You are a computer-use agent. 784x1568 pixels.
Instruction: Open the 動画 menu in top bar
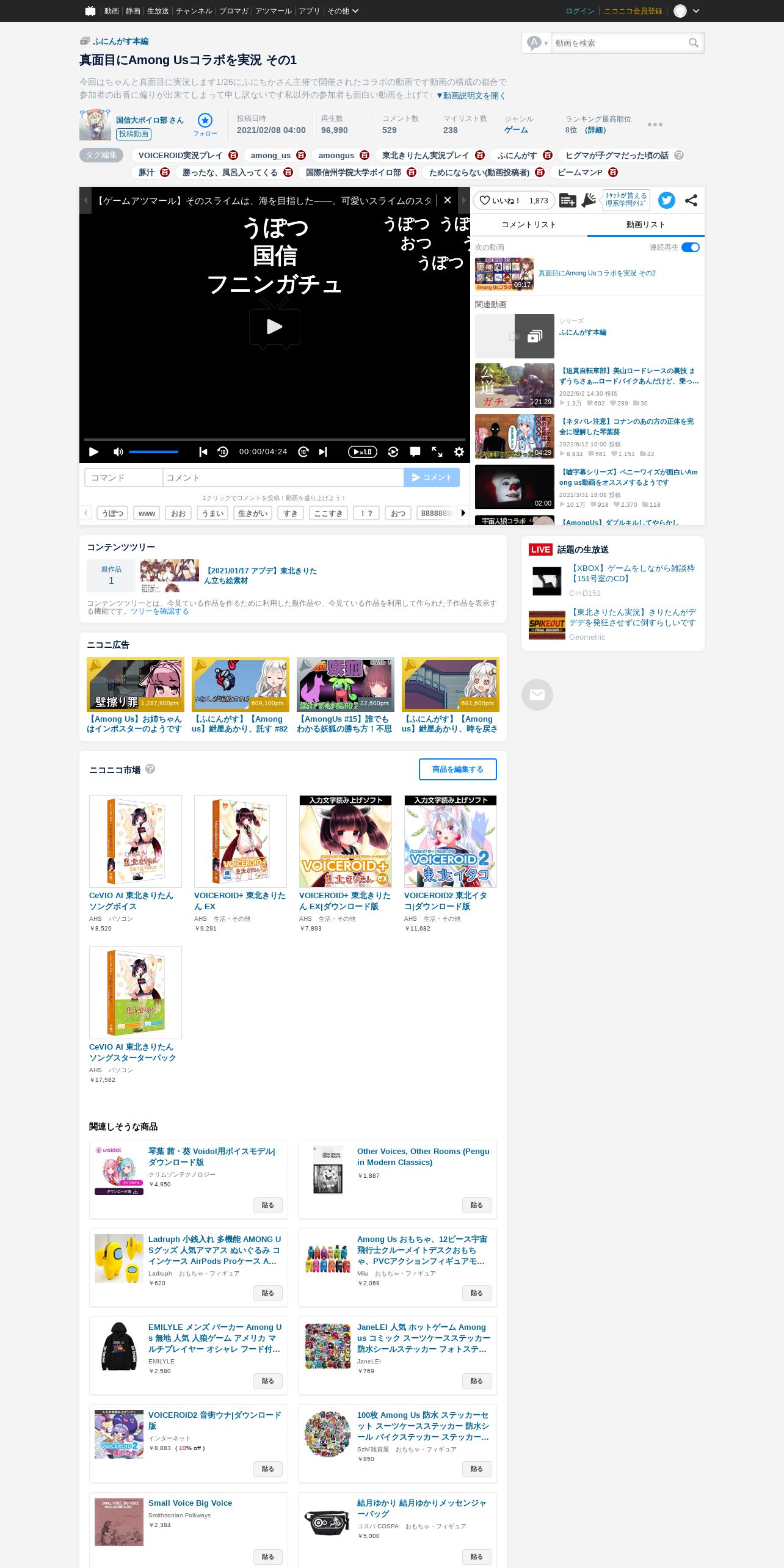tap(112, 11)
